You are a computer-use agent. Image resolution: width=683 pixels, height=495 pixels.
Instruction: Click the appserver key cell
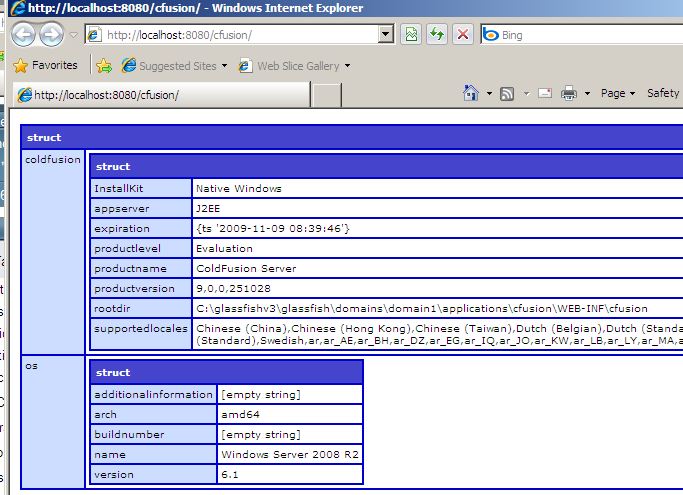pos(141,208)
